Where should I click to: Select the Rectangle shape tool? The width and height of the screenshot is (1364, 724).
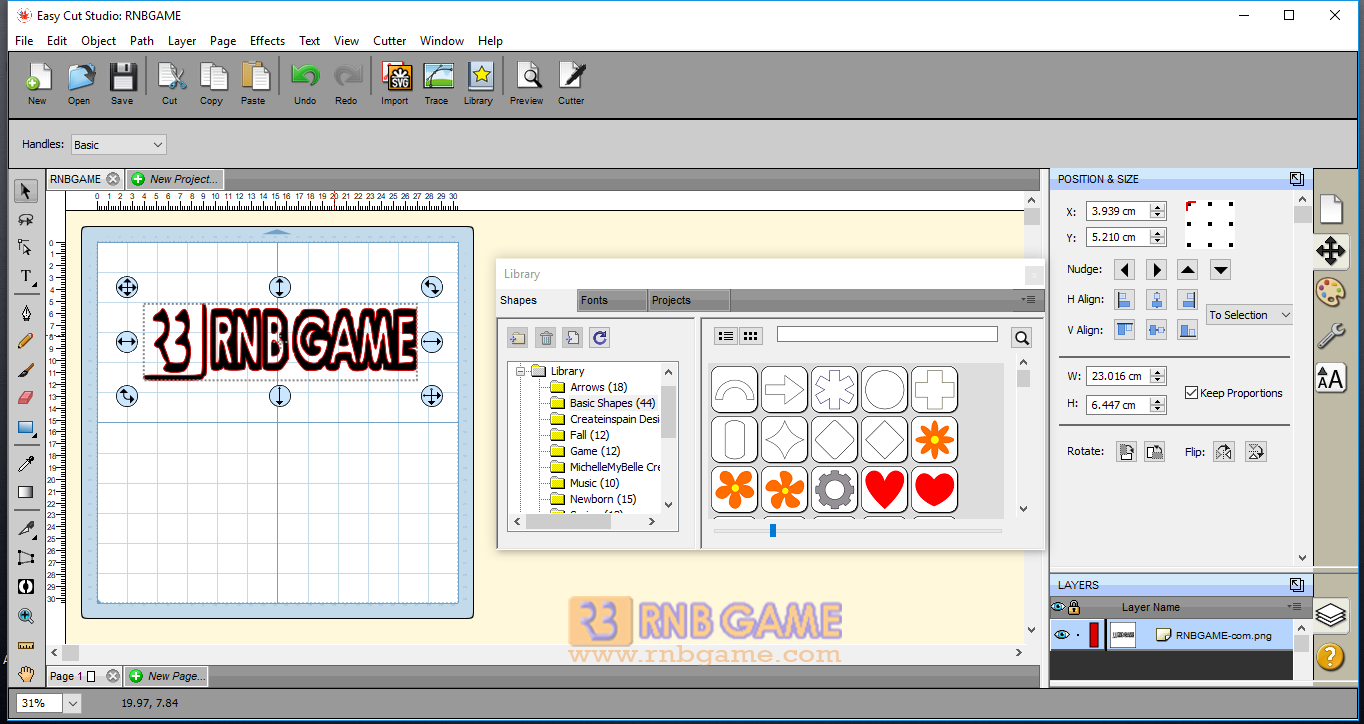point(26,427)
